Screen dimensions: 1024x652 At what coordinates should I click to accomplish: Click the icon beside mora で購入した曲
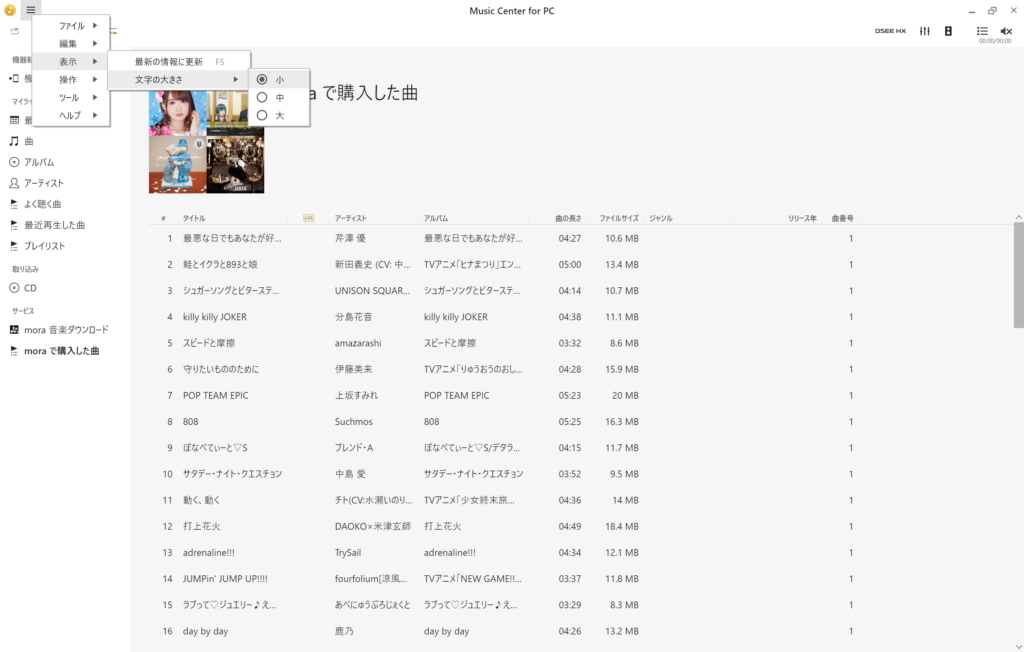pyautogui.click(x=14, y=351)
